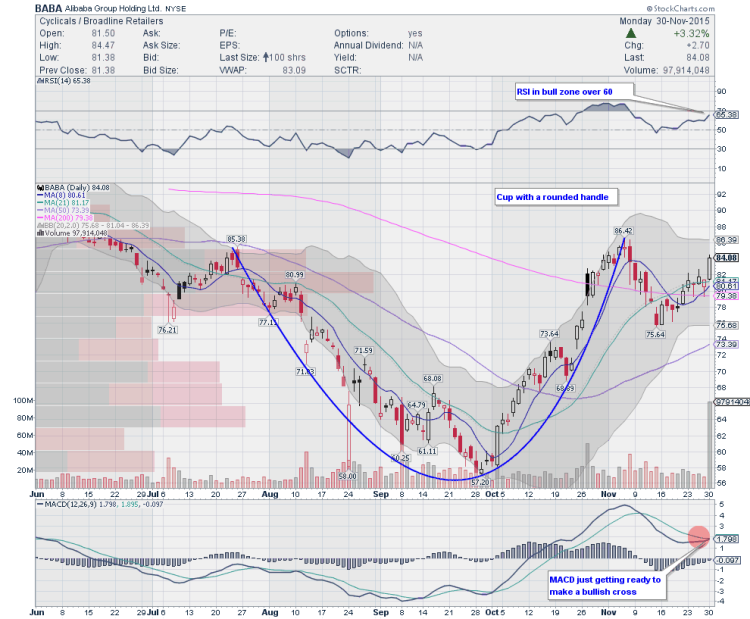
Task: Click the Chg value +2.70
Action: tap(697, 45)
